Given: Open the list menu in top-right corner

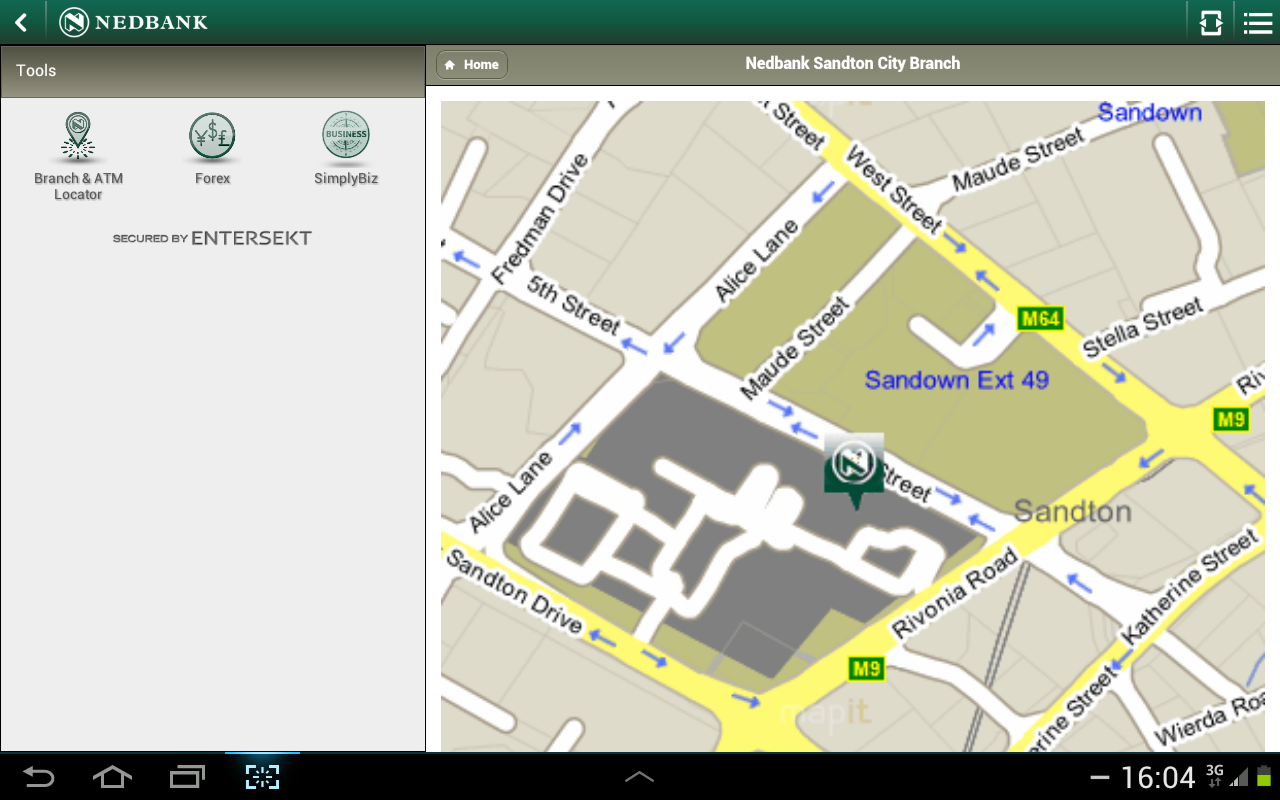Looking at the screenshot, I should click(x=1257, y=22).
